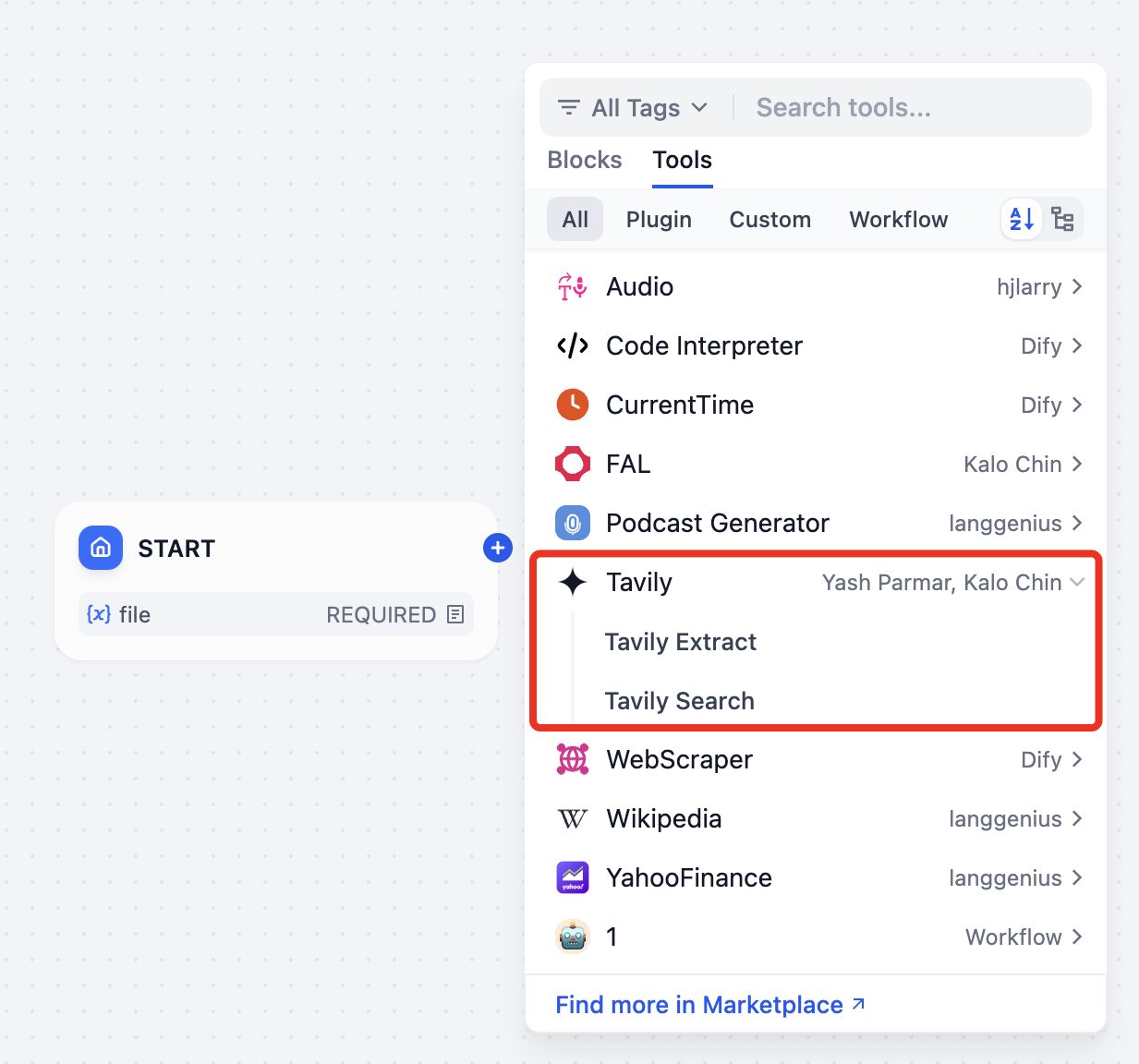The image size is (1139, 1064).
Task: Click the CurrentTime clock icon
Action: [573, 405]
